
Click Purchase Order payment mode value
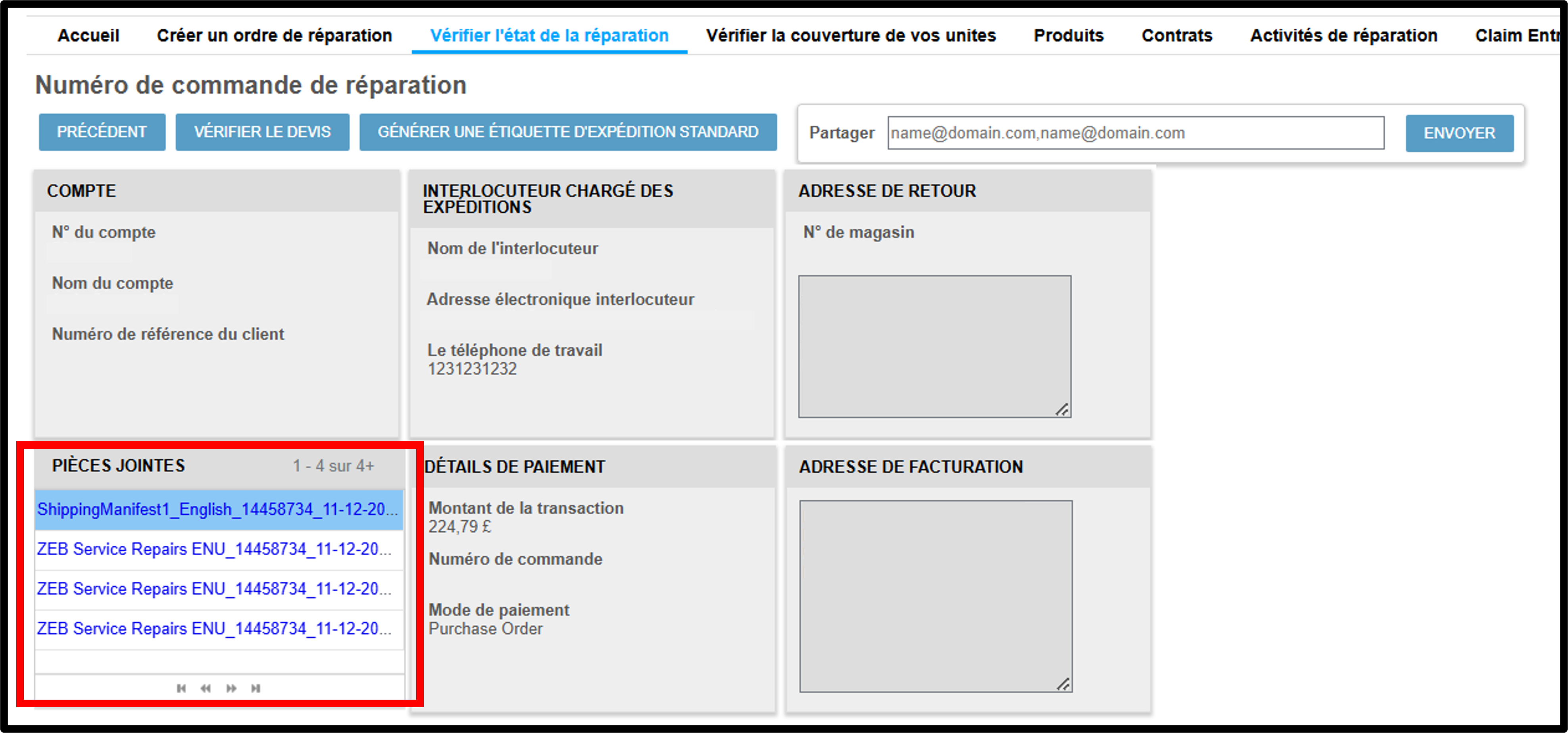[x=485, y=628]
